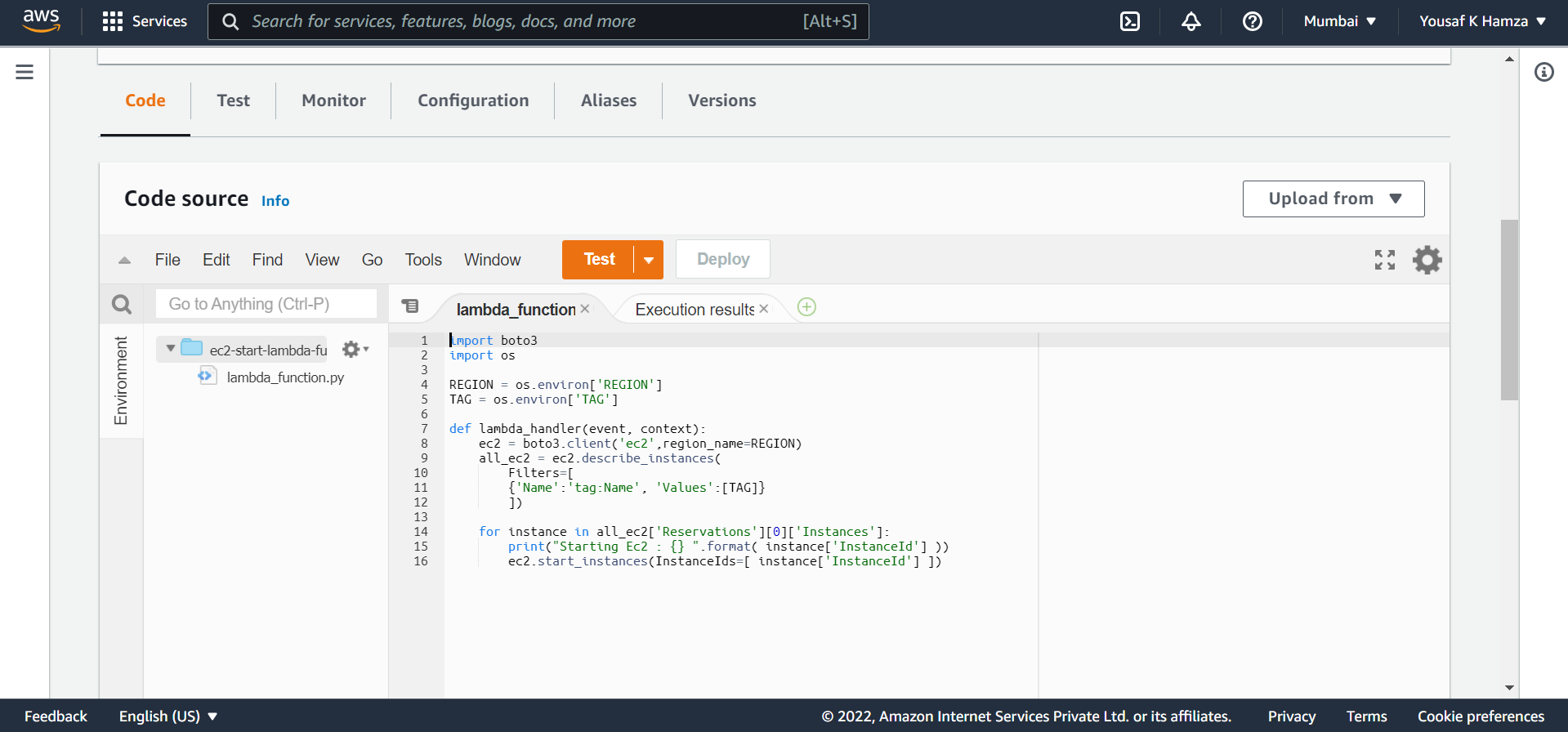
Task: Collapse the ec2-start-lambda folder tree
Action: pyautogui.click(x=170, y=349)
